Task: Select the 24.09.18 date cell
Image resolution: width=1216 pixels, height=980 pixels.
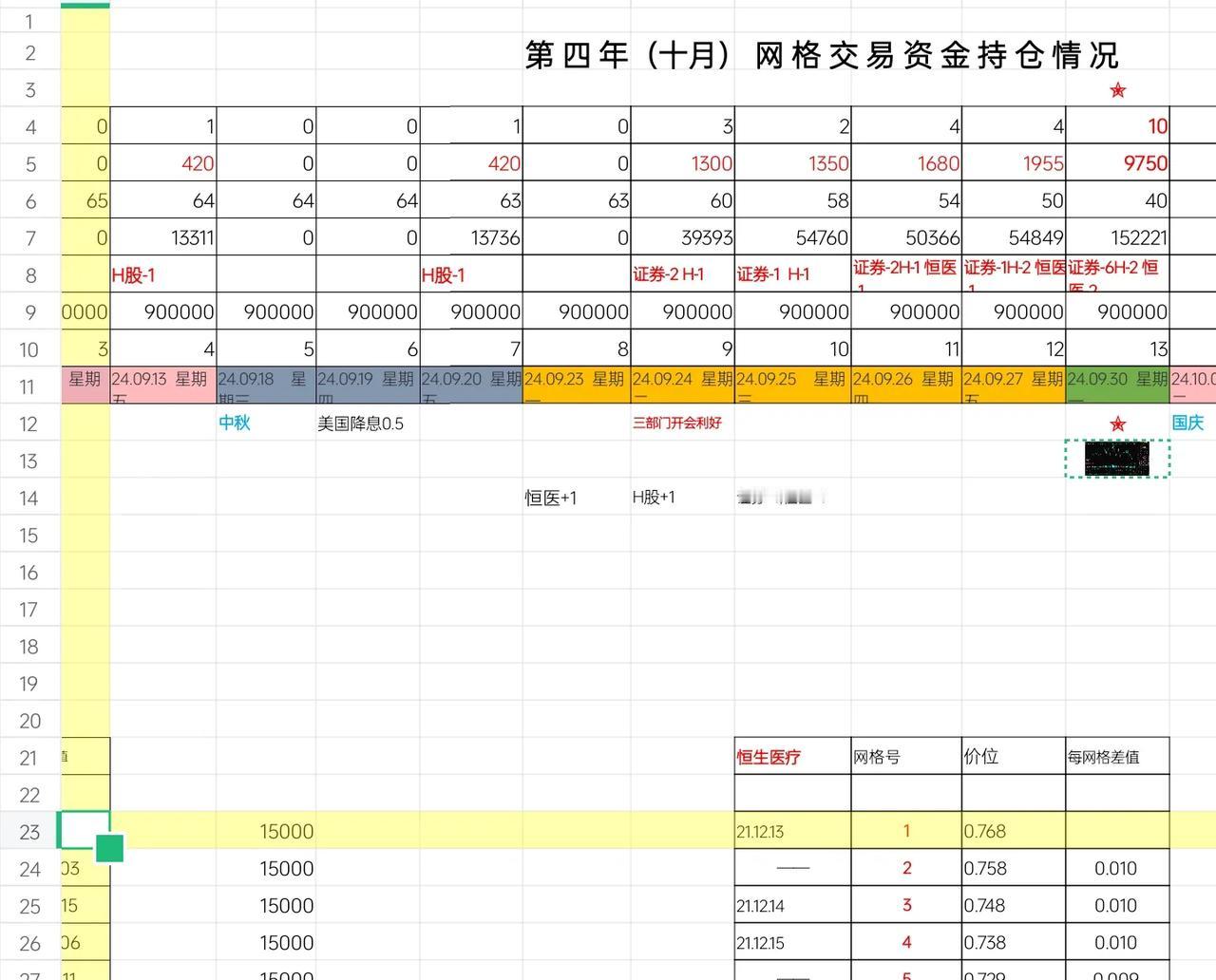Action: pos(266,386)
